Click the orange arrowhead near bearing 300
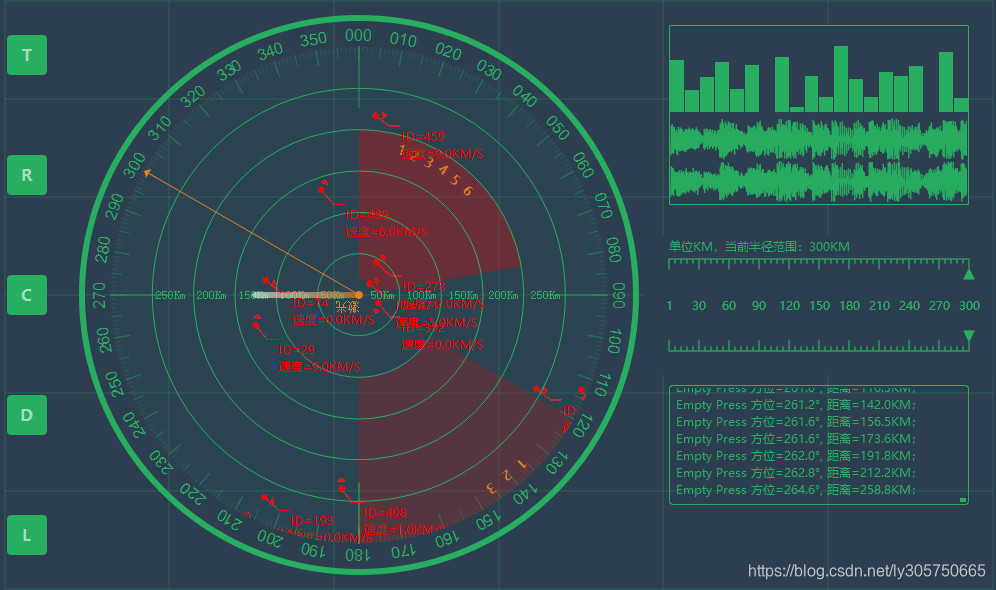The image size is (996, 590). [x=147, y=172]
